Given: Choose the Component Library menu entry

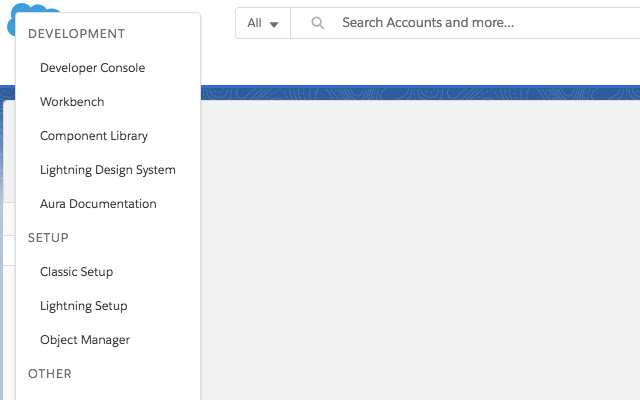Looking at the screenshot, I should click(x=94, y=136).
